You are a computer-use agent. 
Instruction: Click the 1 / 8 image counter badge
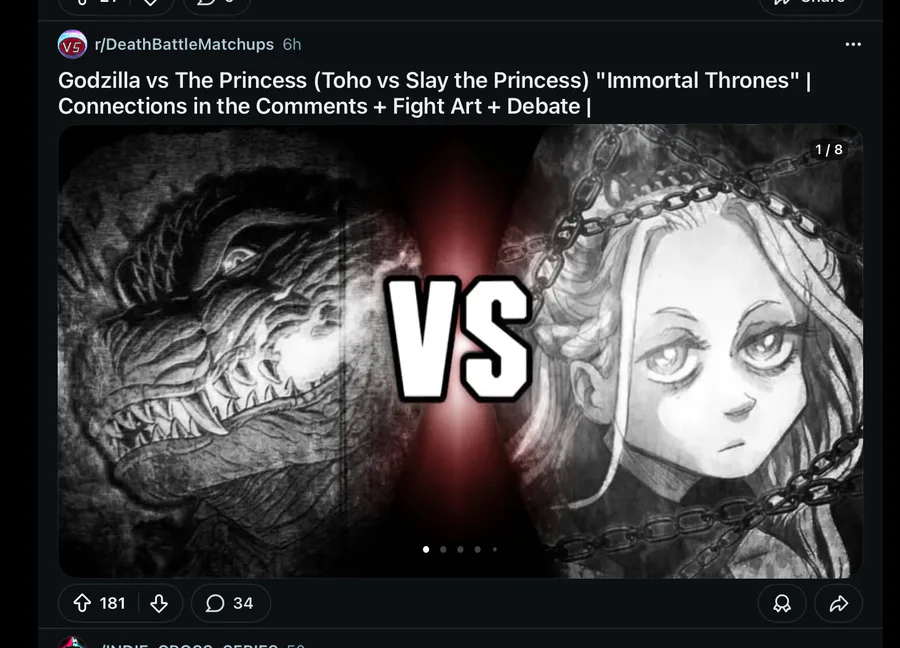[829, 150]
